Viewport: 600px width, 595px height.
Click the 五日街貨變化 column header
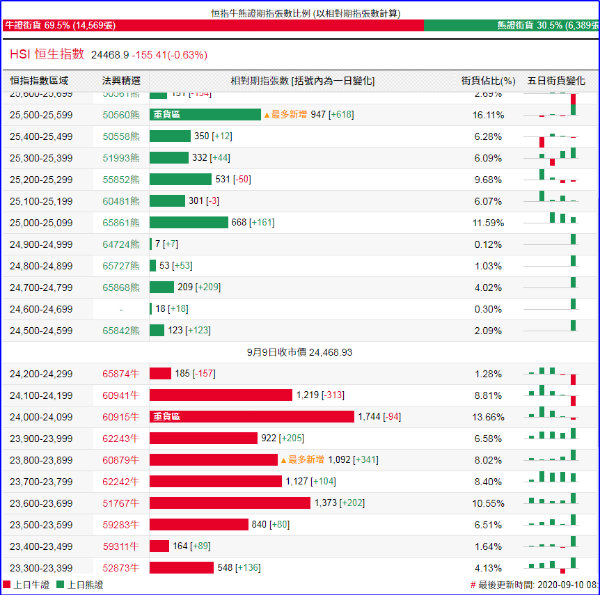(556, 81)
